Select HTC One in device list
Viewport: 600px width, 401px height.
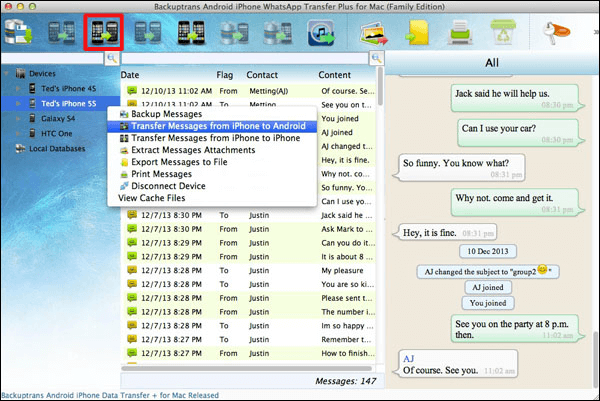58,133
